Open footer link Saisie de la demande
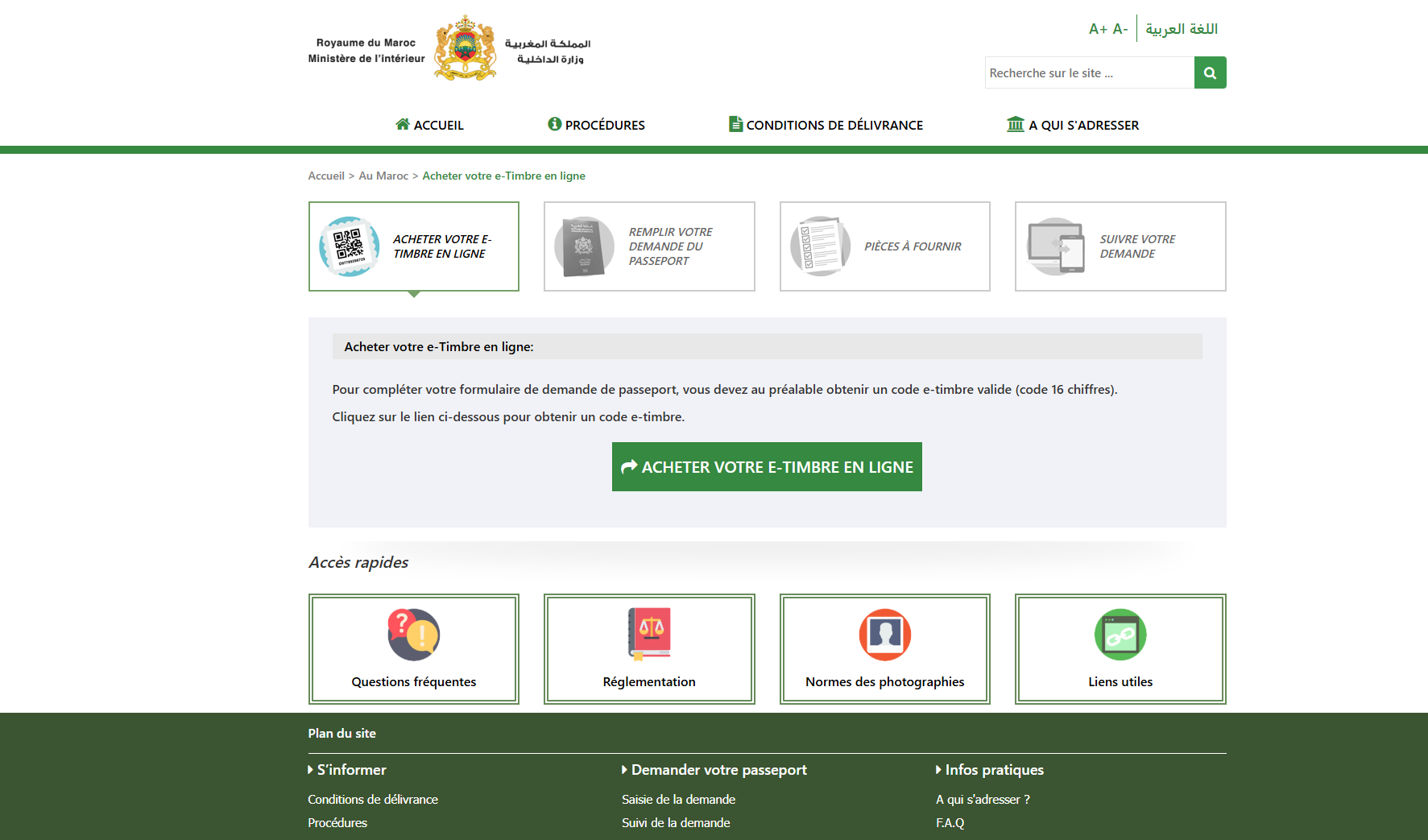Screen dimensions: 1428x840 [678, 799]
